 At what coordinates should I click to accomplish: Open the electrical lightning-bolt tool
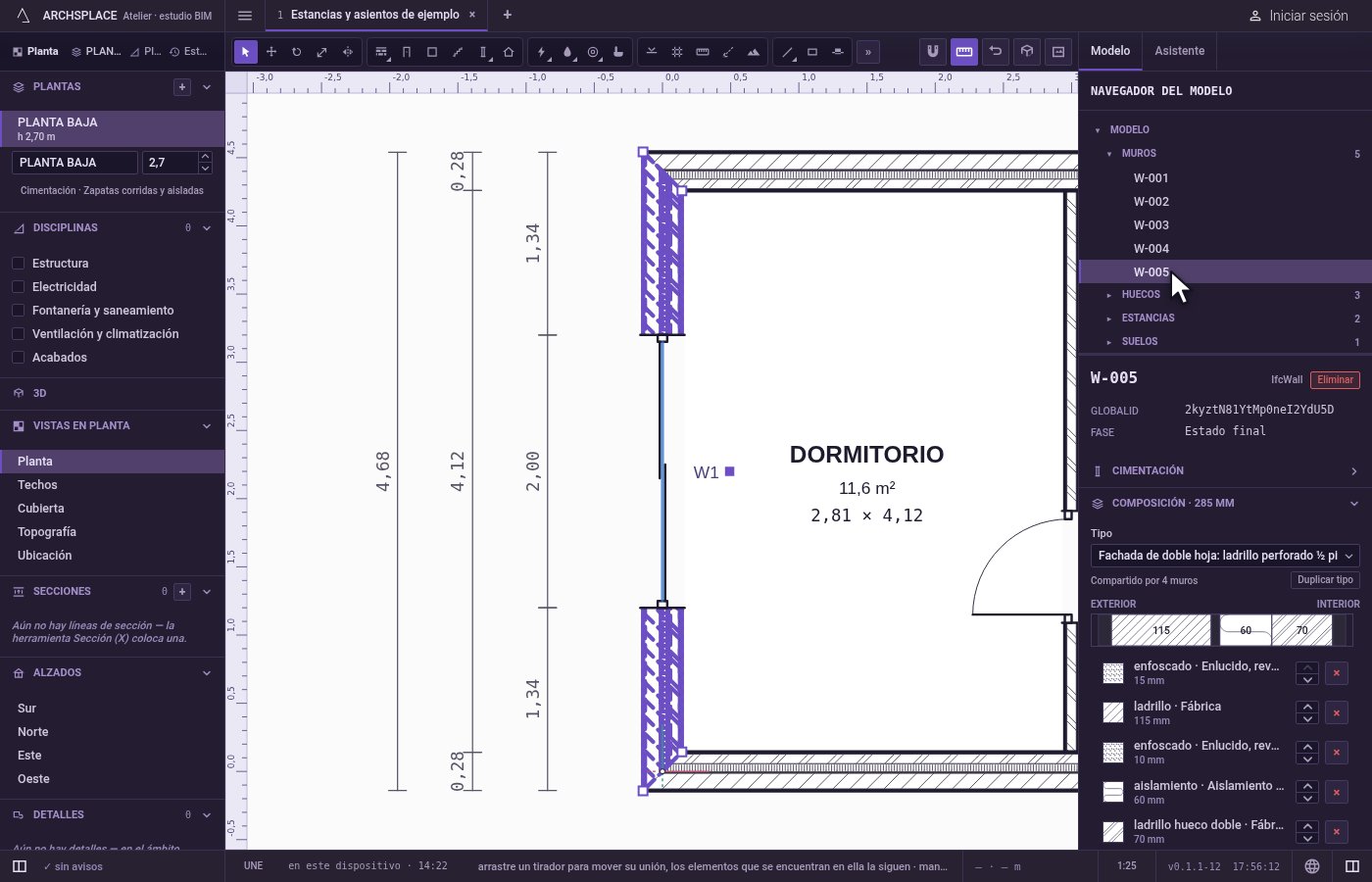click(x=542, y=52)
